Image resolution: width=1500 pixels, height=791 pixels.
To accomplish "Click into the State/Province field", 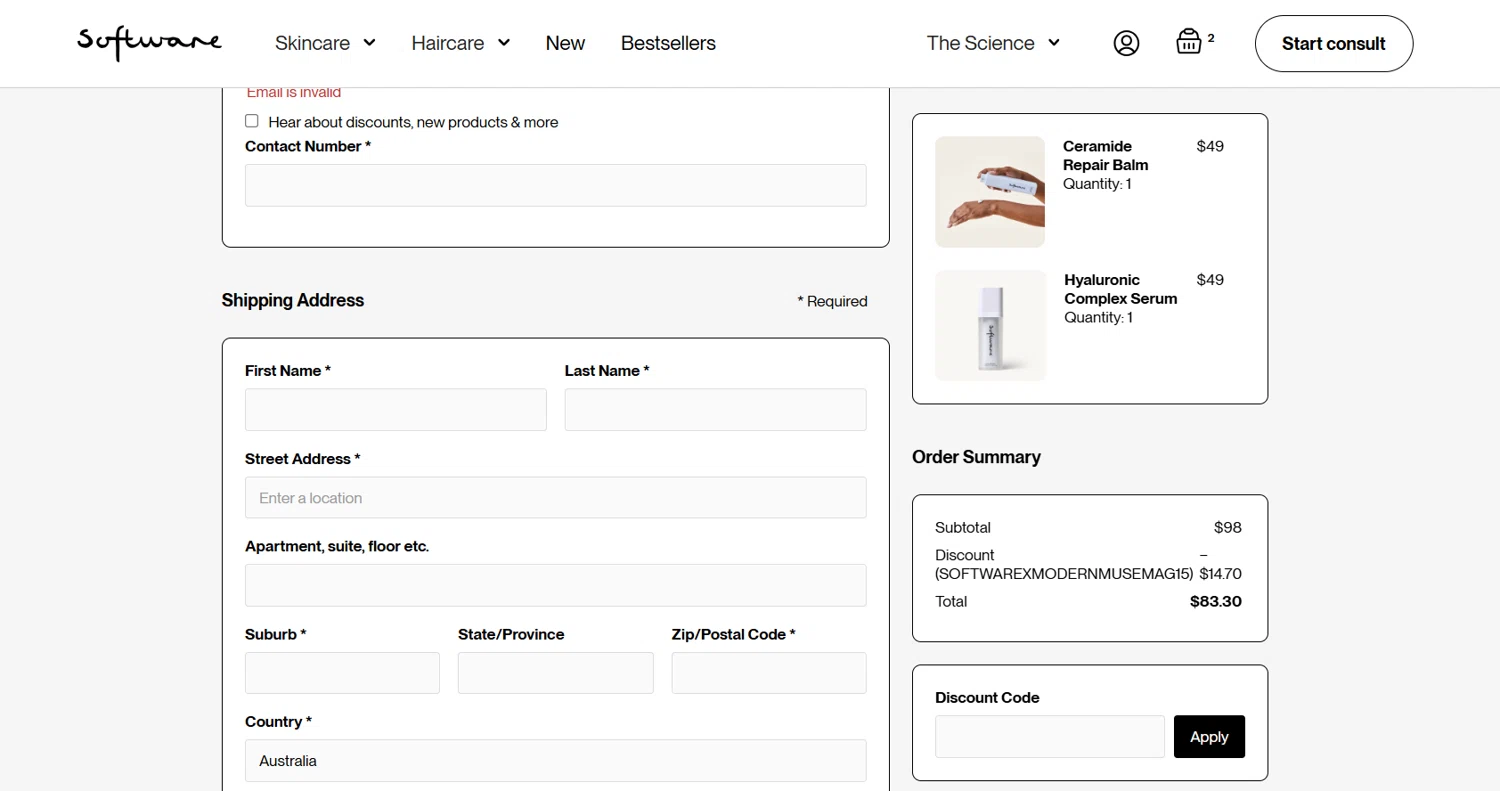I will (556, 673).
